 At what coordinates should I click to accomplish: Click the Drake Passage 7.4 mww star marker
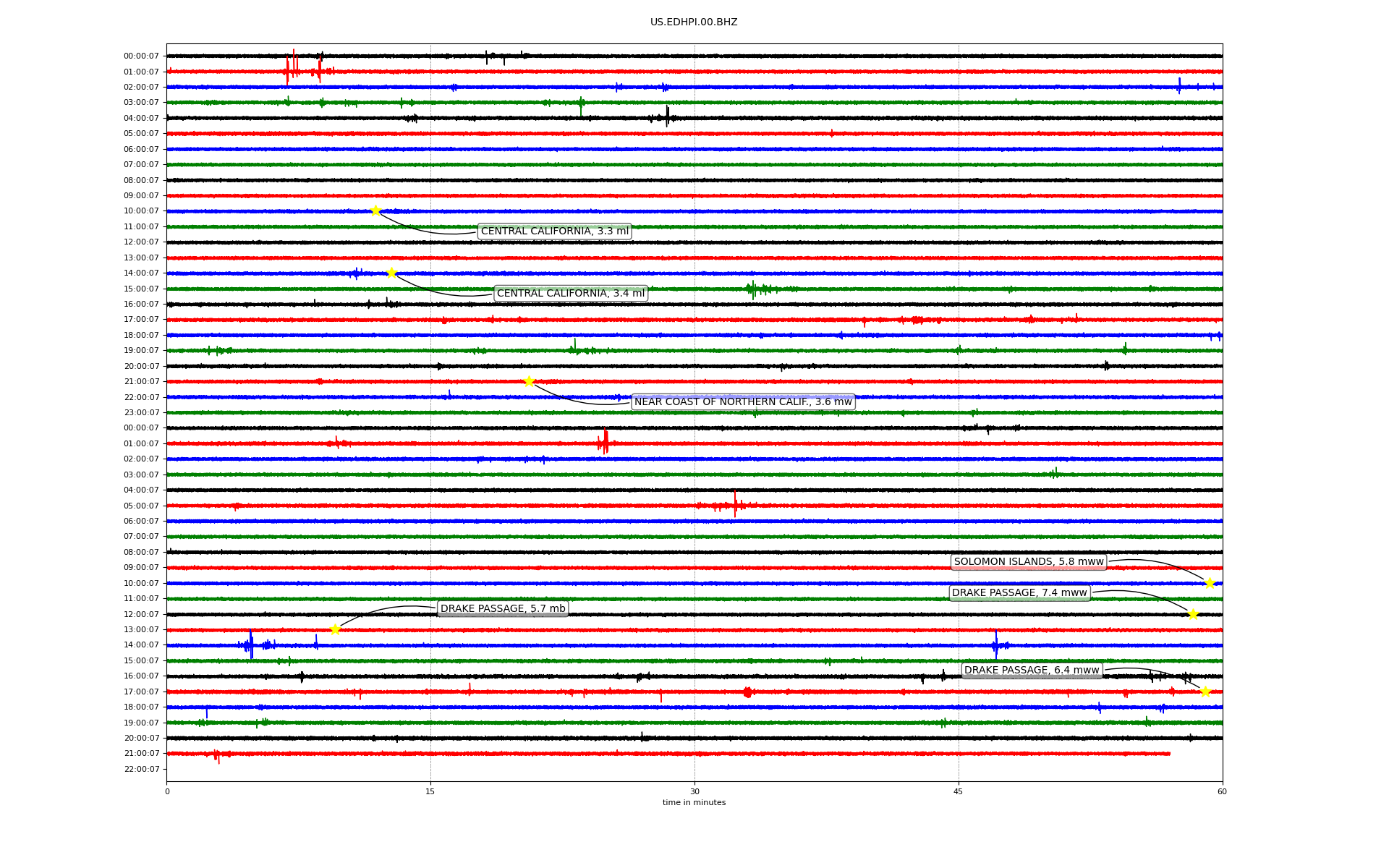coord(1193,614)
